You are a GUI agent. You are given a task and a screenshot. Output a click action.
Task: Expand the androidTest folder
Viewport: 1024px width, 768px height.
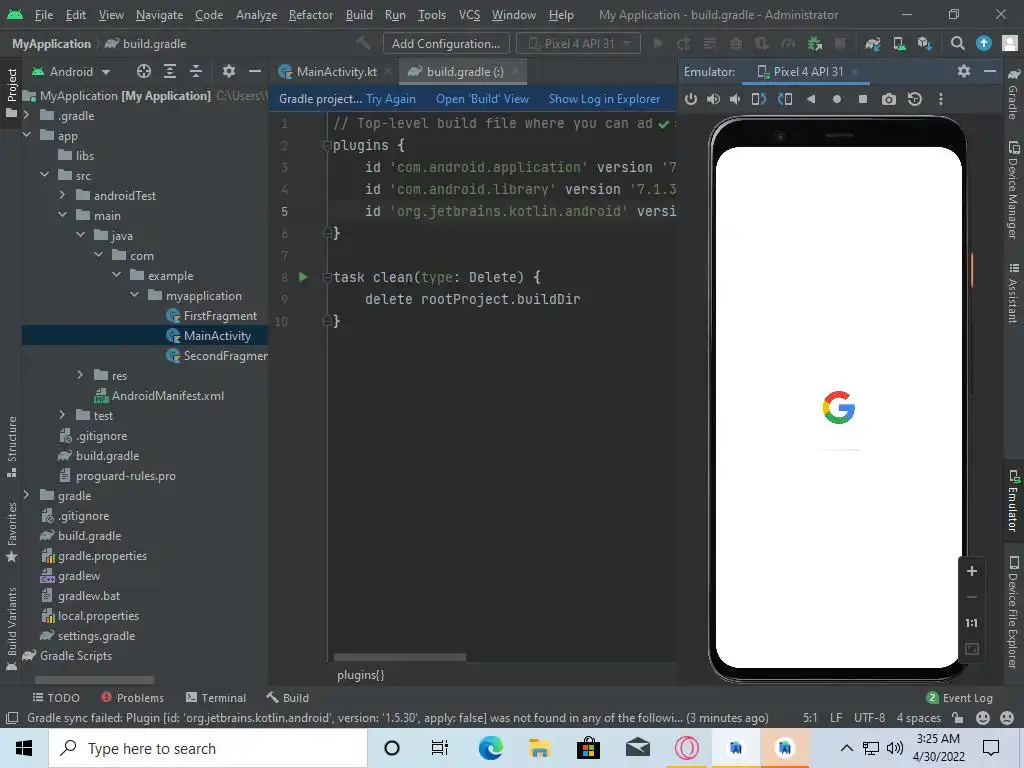coord(62,195)
